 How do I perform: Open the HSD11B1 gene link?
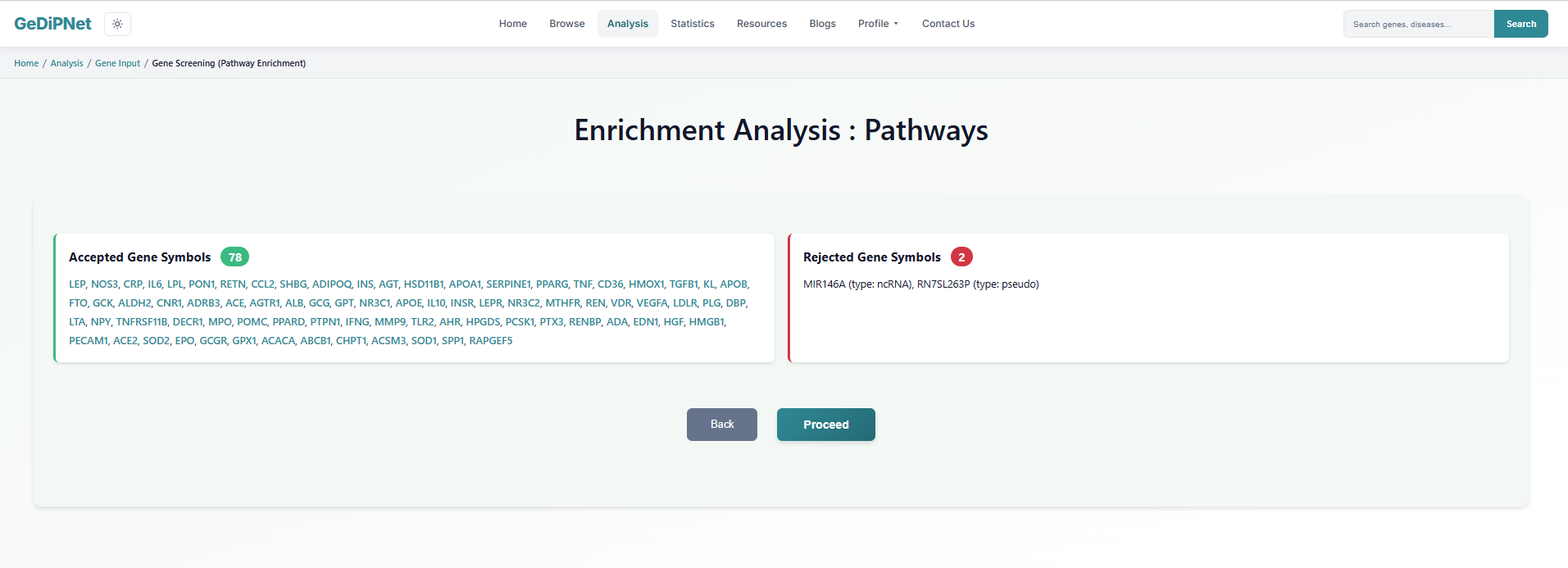pos(424,284)
